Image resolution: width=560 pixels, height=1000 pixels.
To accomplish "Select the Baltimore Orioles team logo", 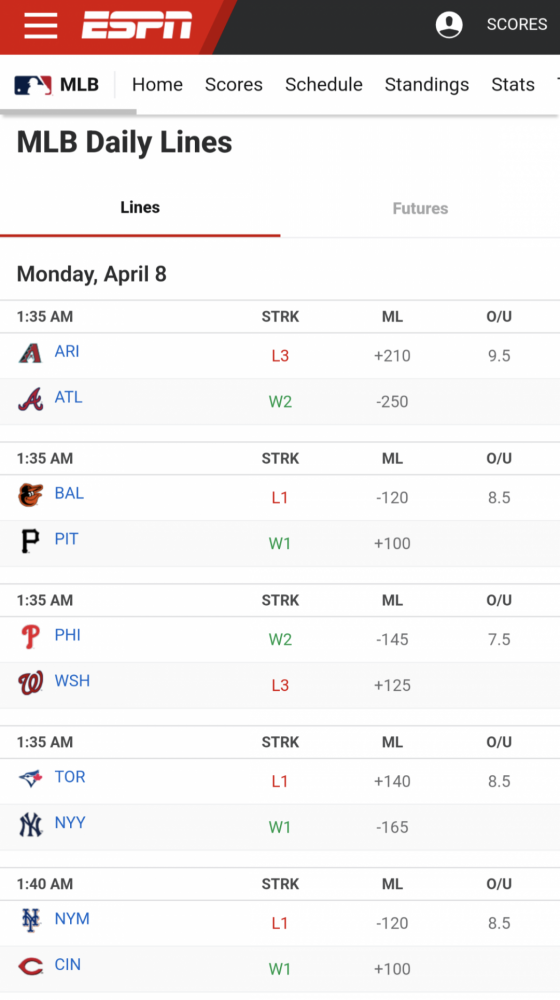I will click(x=30, y=495).
